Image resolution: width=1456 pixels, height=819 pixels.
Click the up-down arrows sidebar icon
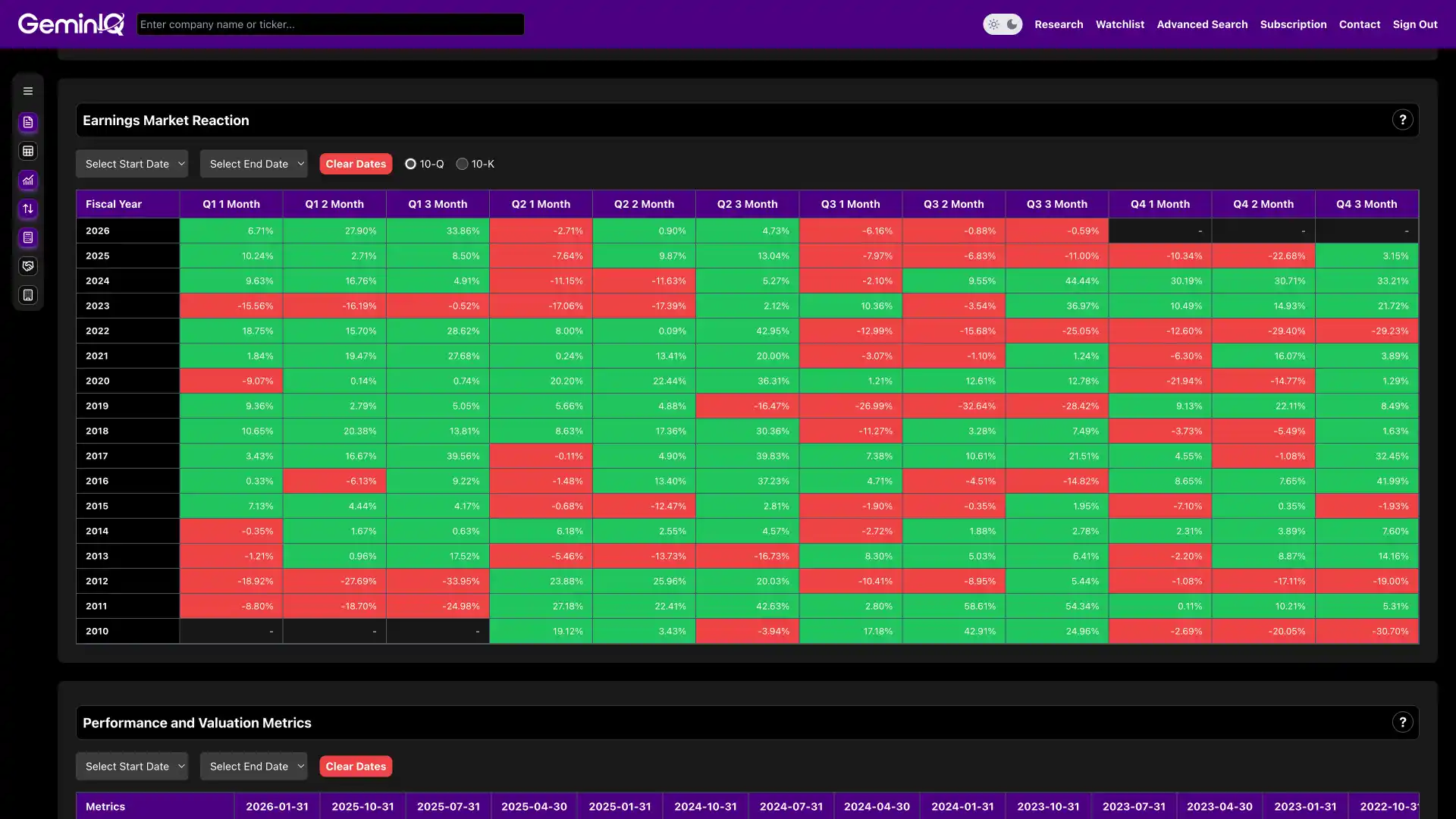pos(28,209)
